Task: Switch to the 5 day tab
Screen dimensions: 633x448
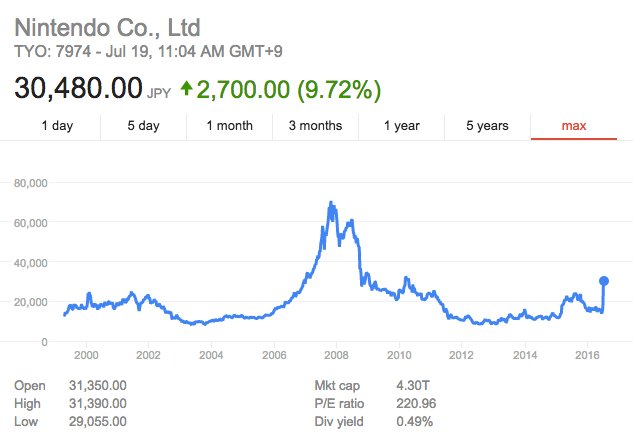Action: 143,126
